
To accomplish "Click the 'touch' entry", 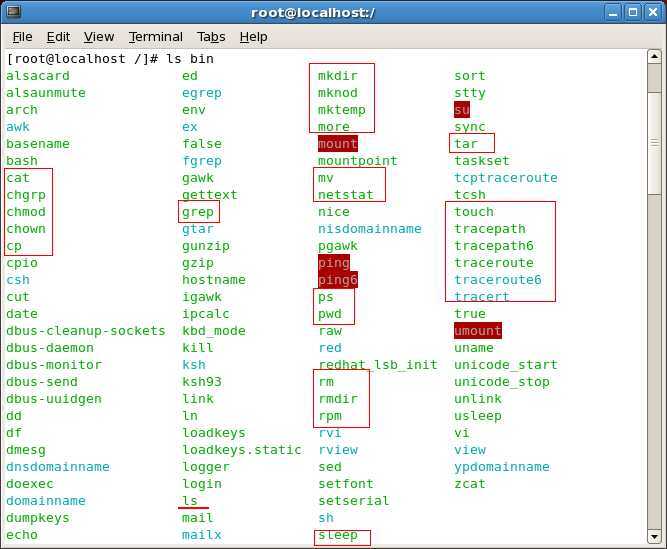I will pyautogui.click(x=474, y=212).
